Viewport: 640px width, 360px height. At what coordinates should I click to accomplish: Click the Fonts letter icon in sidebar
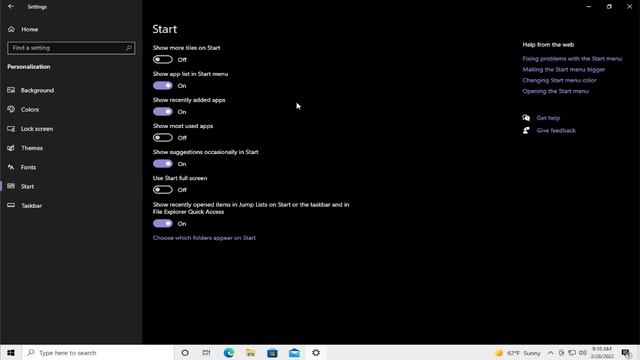(11, 167)
